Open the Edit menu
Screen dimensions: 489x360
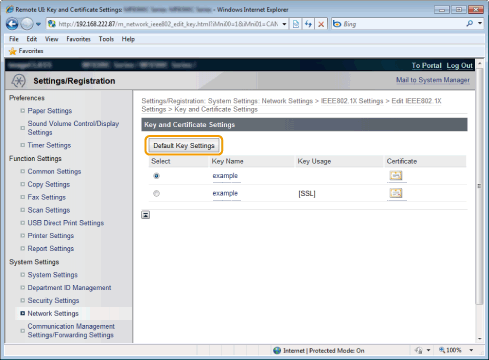point(32,39)
